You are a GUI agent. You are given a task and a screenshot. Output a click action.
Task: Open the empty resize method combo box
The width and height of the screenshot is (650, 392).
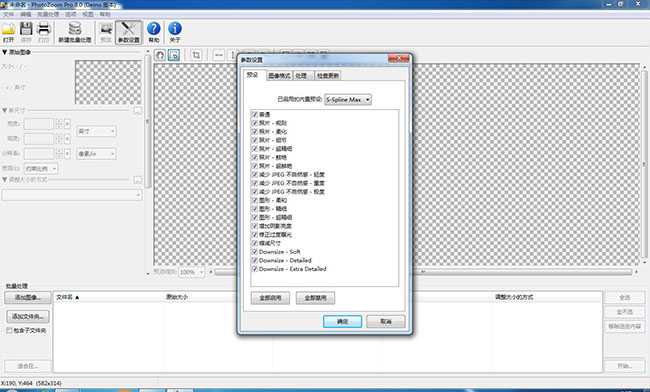point(72,195)
